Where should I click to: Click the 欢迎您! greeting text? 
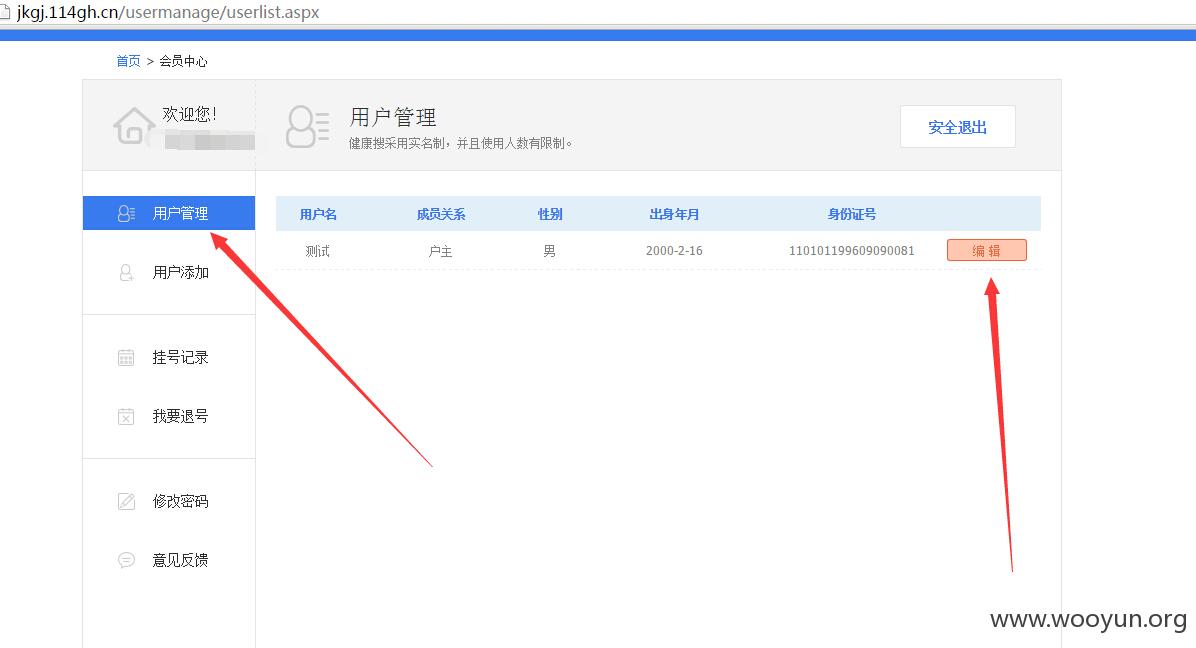point(189,114)
